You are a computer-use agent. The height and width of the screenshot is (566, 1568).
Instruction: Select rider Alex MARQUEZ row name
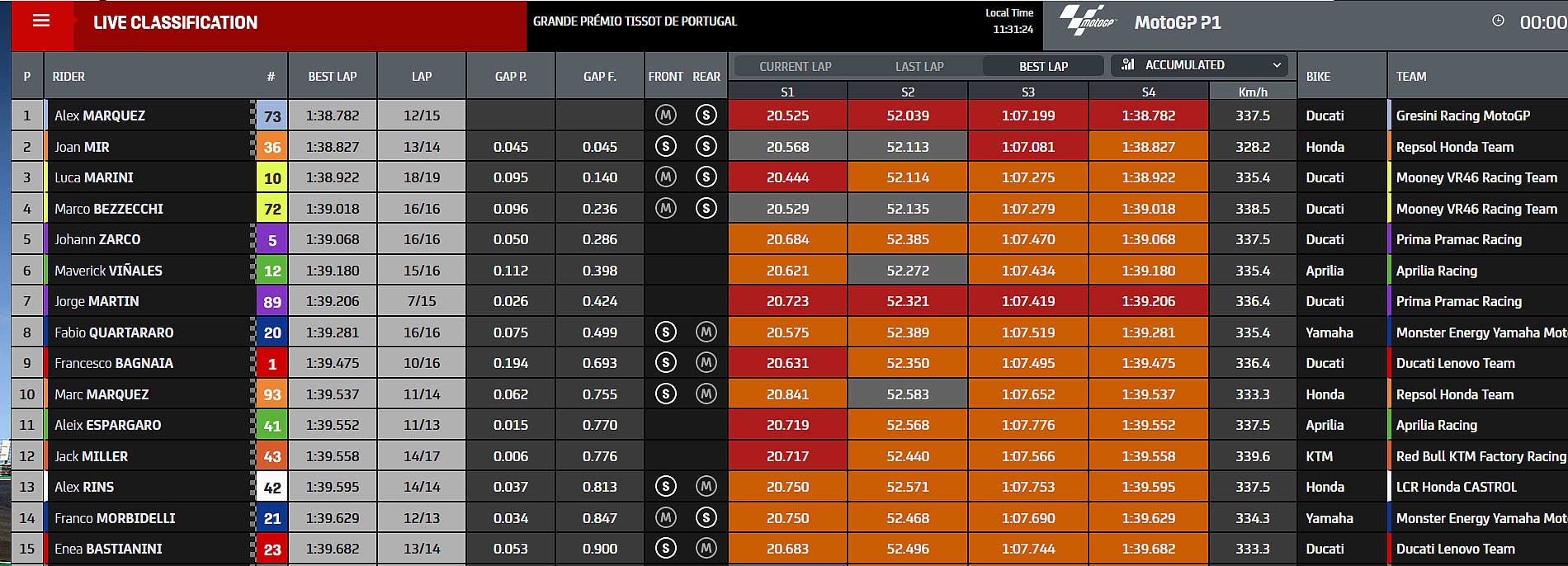(x=100, y=116)
